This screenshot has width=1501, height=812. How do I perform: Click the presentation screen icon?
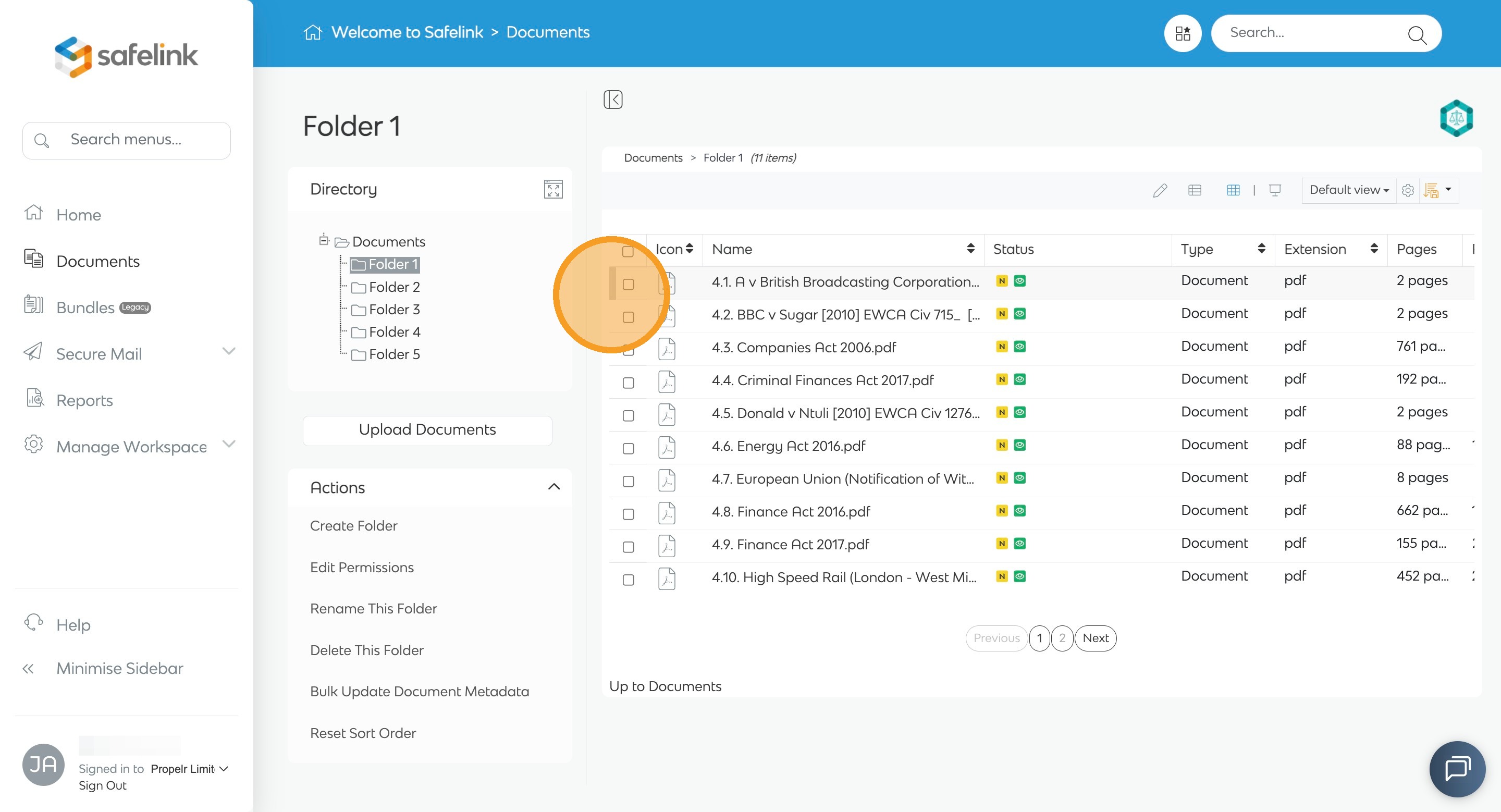pyautogui.click(x=1275, y=190)
